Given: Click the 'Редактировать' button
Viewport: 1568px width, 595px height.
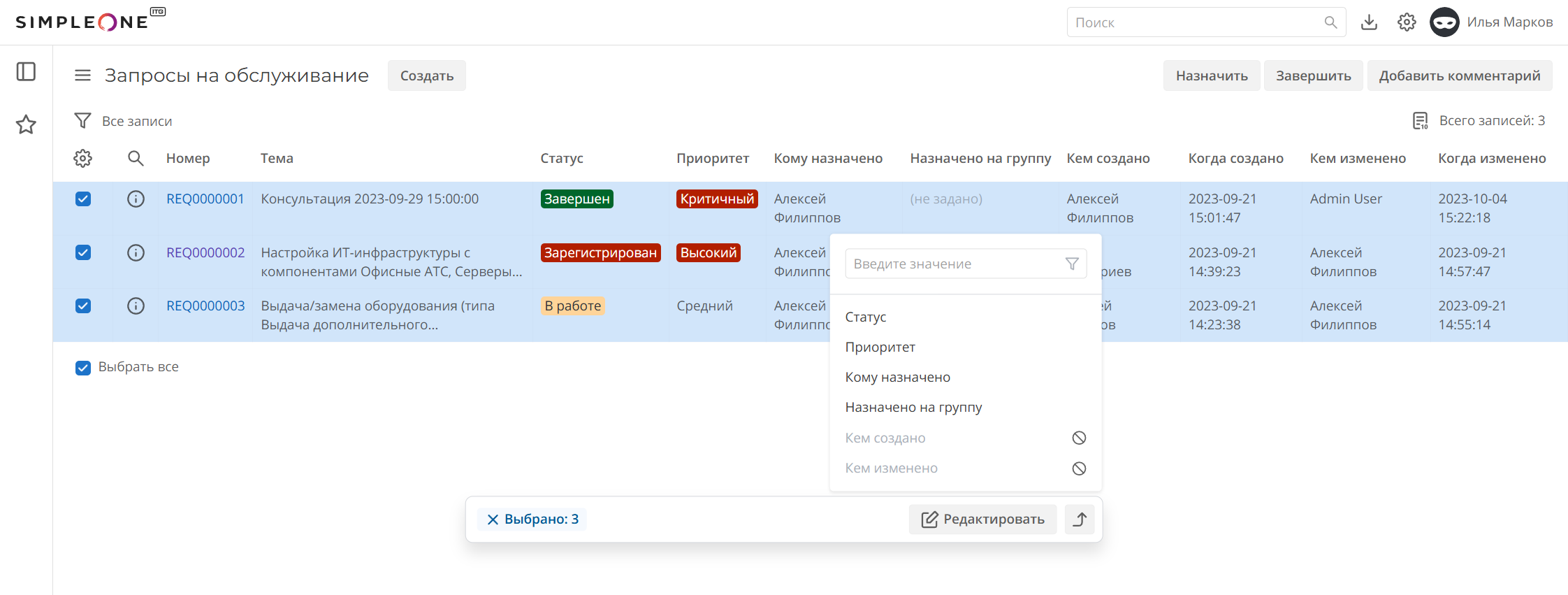Looking at the screenshot, I should pos(982,519).
